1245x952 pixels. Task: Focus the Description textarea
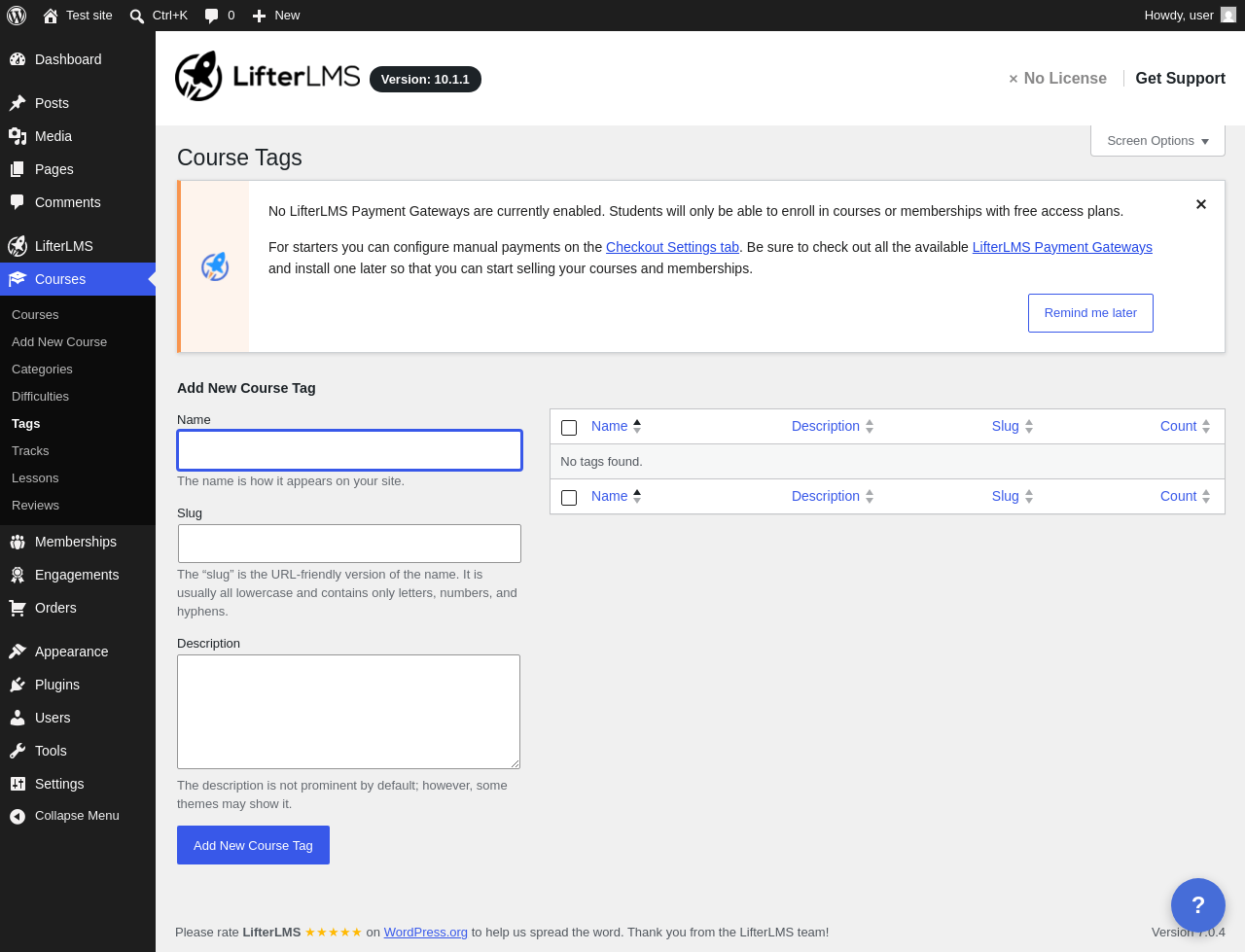[x=348, y=712]
